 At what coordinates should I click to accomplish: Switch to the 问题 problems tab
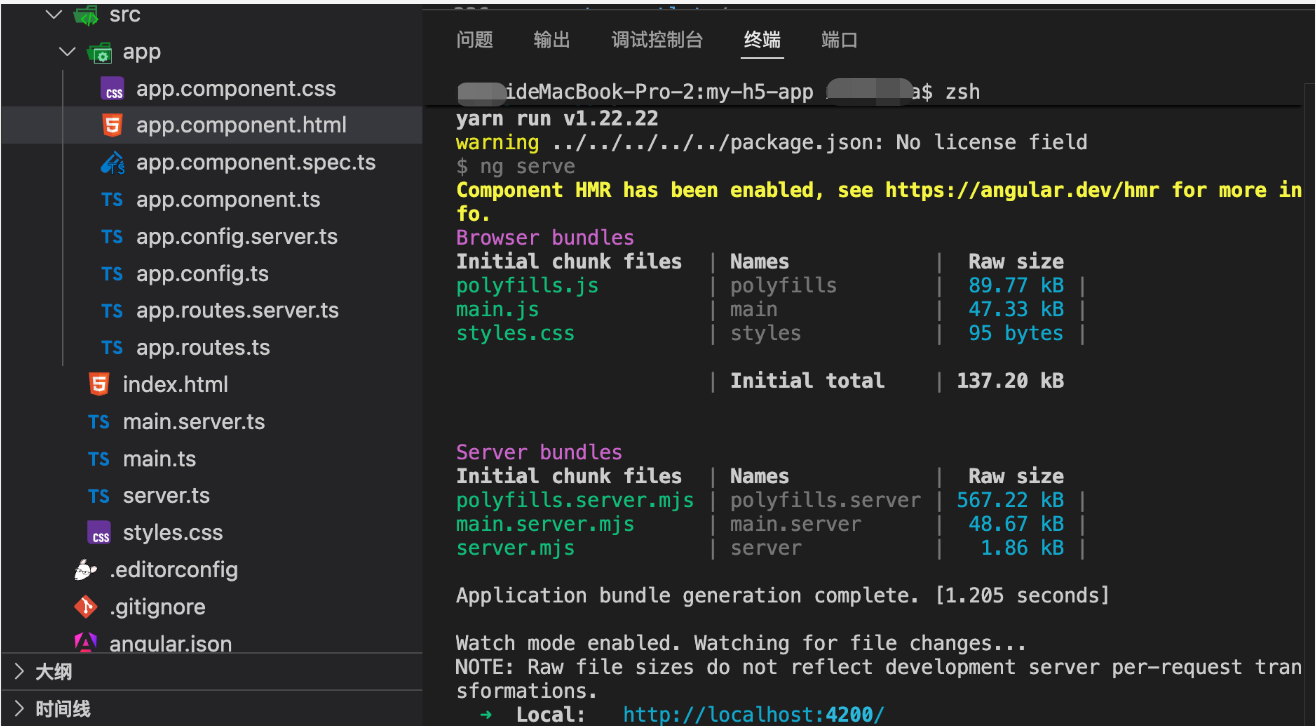(474, 40)
